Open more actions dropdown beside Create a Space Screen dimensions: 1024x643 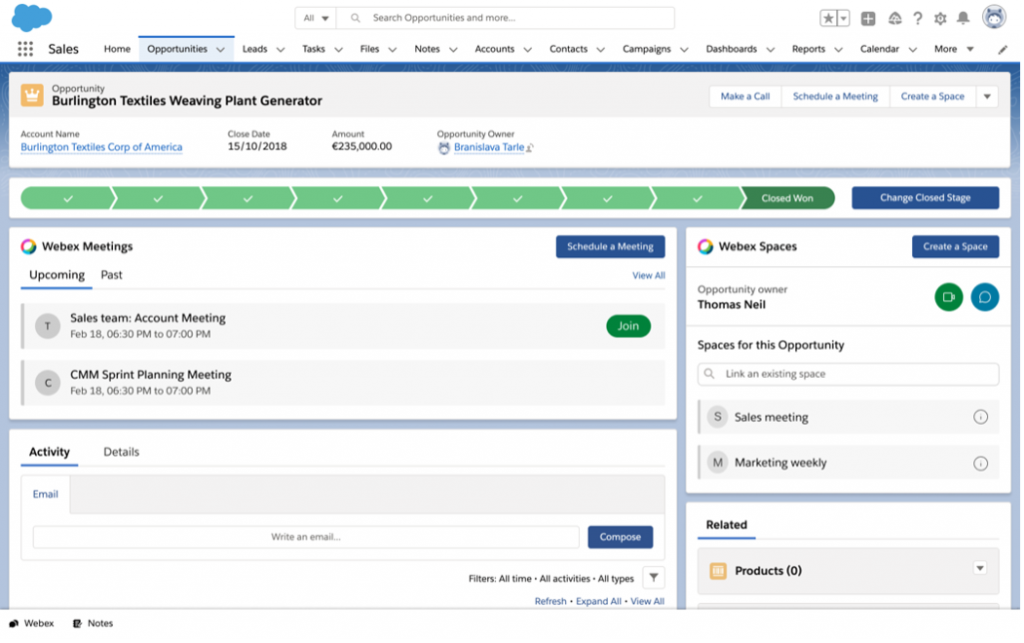987,97
